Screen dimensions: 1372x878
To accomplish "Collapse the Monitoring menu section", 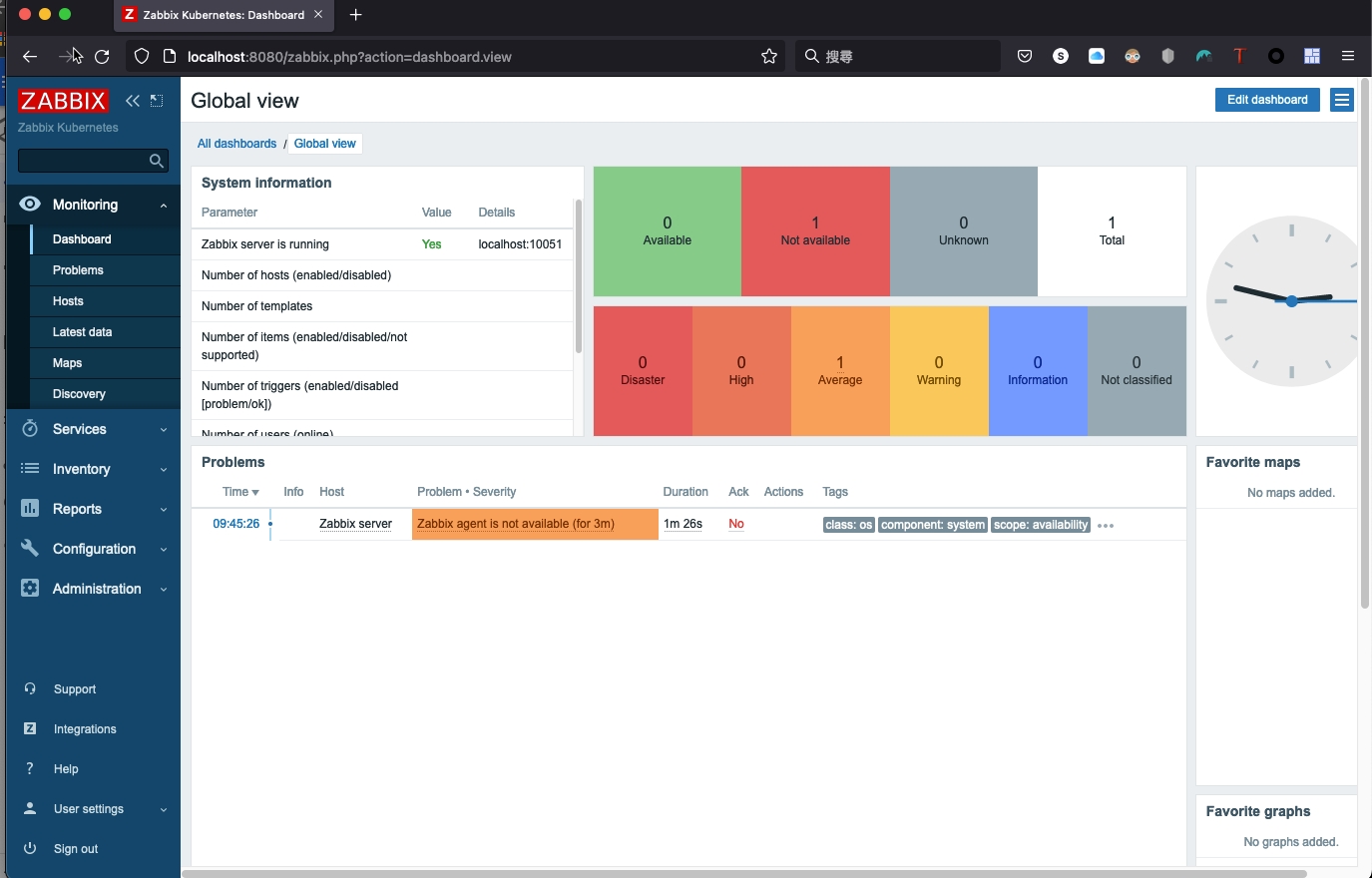I will [x=164, y=206].
